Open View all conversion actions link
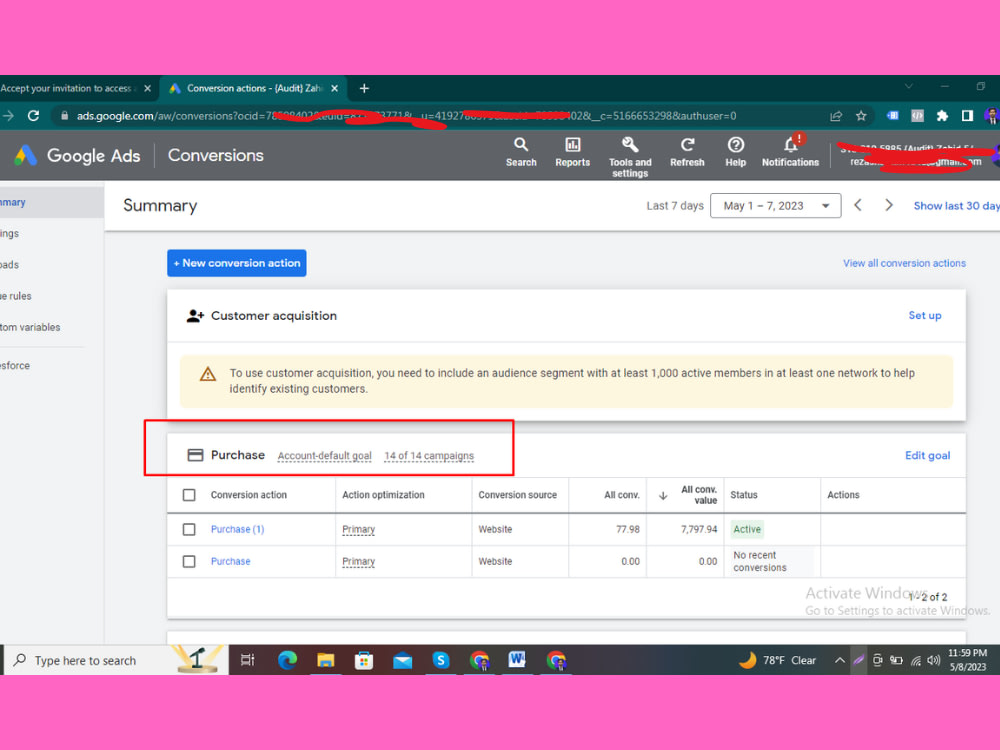 click(x=903, y=263)
